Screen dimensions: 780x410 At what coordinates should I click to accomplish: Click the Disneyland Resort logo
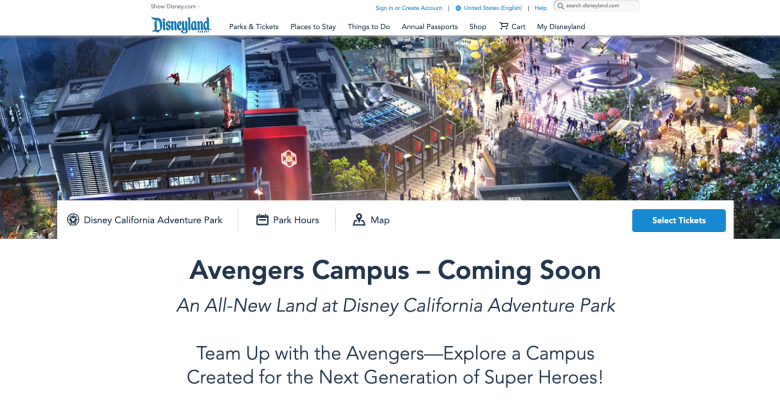coord(181,25)
